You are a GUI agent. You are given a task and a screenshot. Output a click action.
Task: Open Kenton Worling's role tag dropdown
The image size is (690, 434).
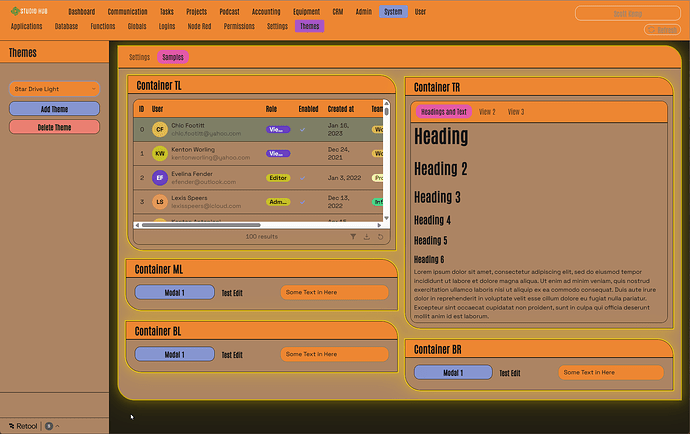coord(277,153)
